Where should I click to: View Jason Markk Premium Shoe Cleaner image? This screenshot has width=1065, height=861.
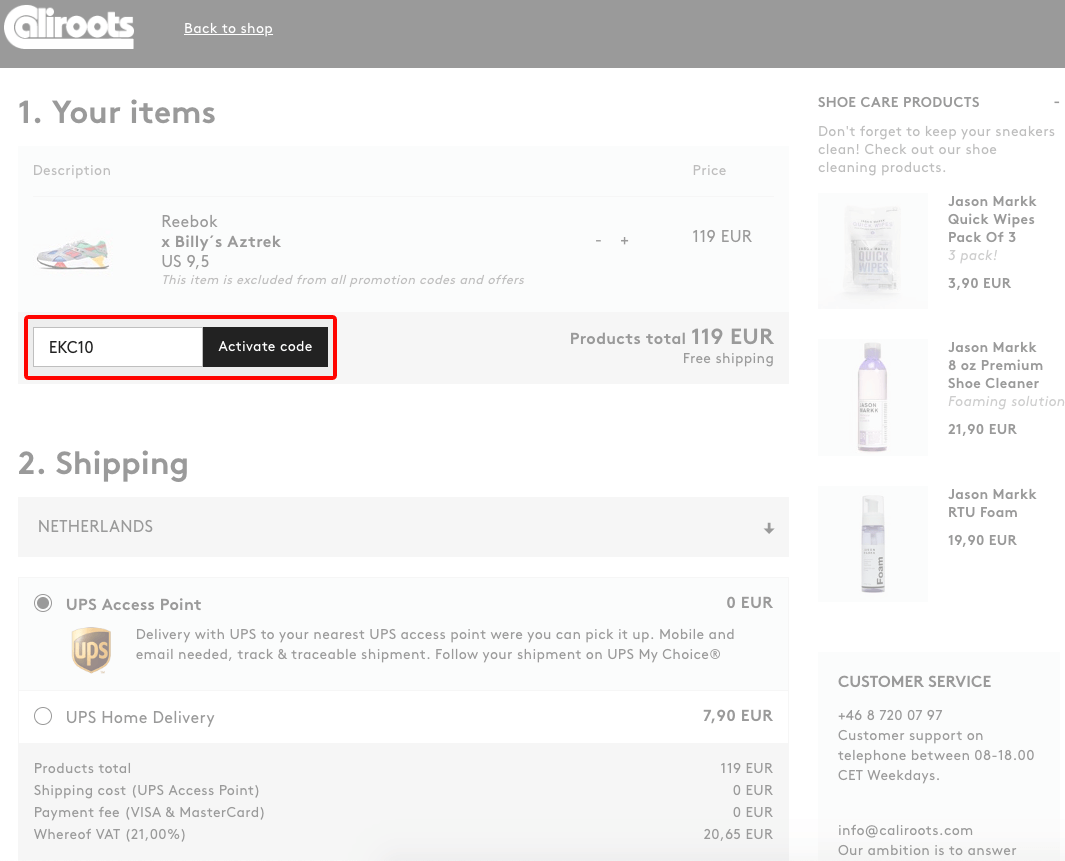point(873,398)
